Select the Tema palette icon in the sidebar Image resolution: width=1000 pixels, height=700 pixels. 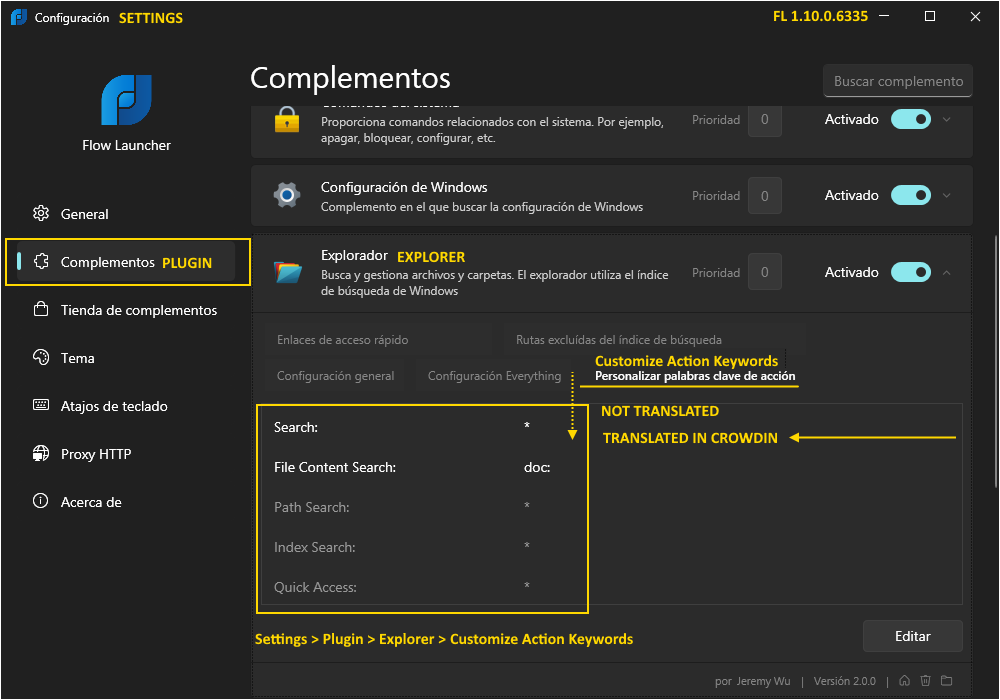41,357
